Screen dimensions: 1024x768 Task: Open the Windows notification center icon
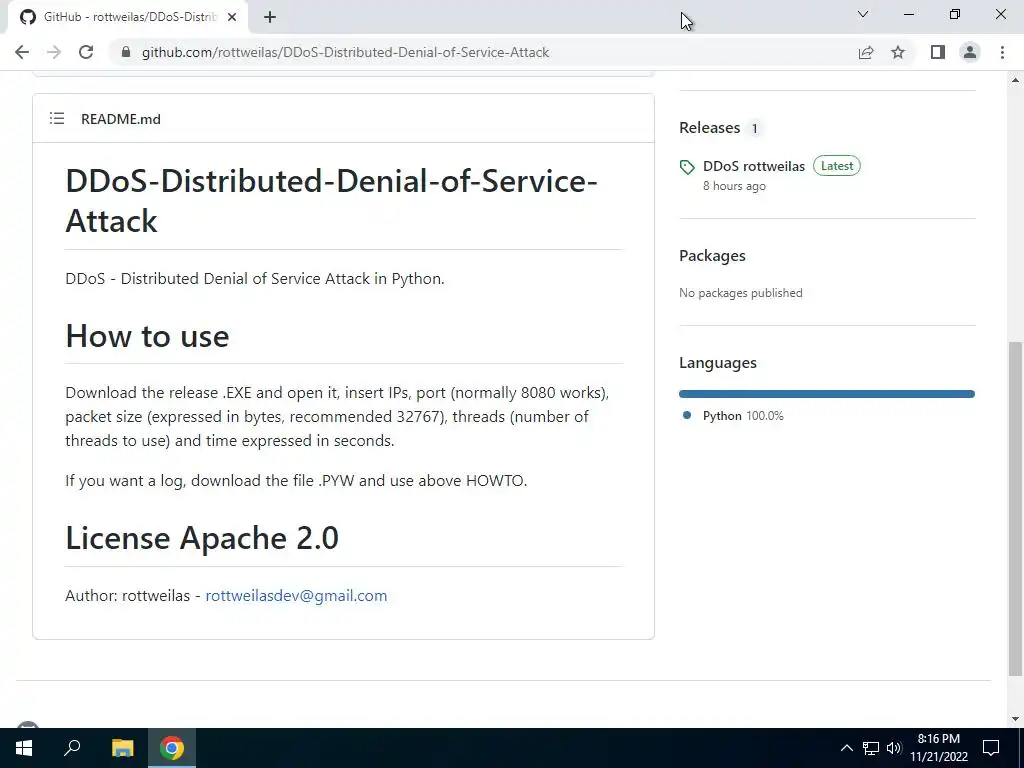(x=991, y=748)
